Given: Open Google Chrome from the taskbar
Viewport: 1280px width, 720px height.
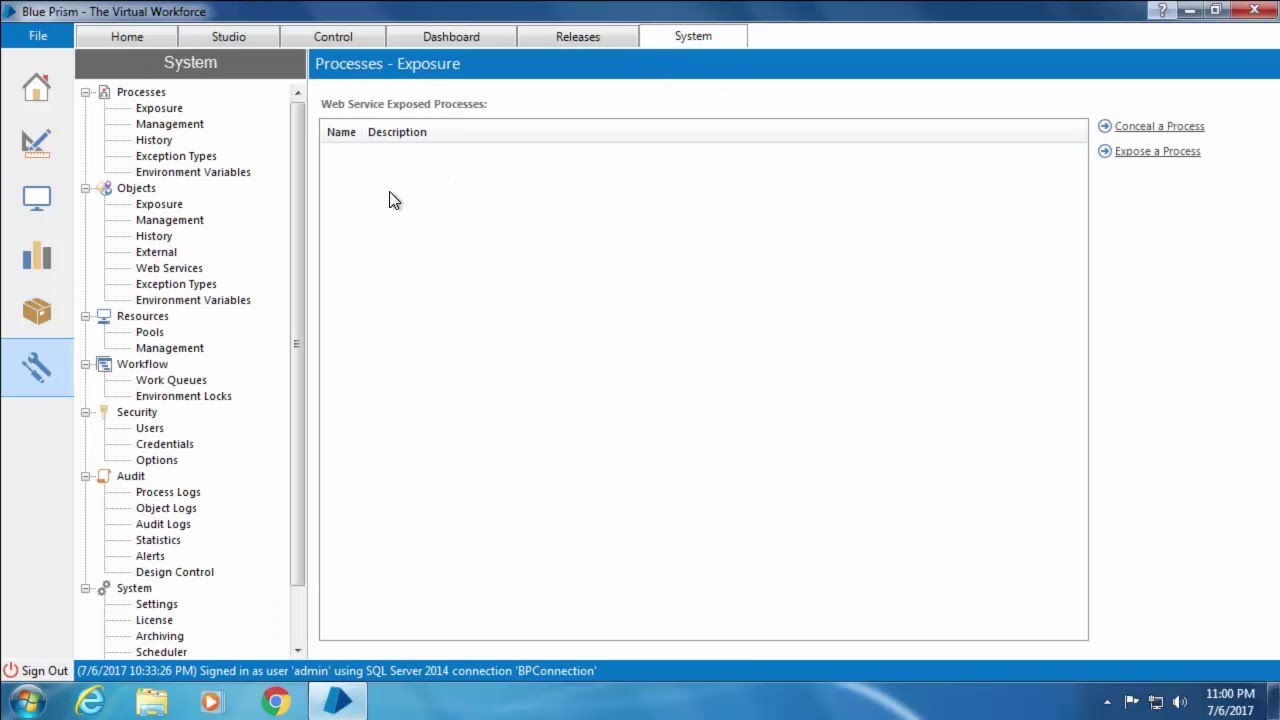Looking at the screenshot, I should [276, 701].
